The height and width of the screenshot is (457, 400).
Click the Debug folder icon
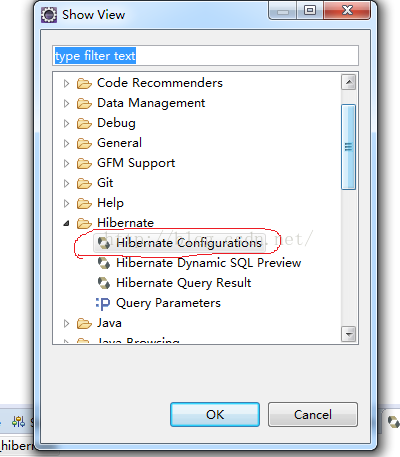pyautogui.click(x=84, y=123)
